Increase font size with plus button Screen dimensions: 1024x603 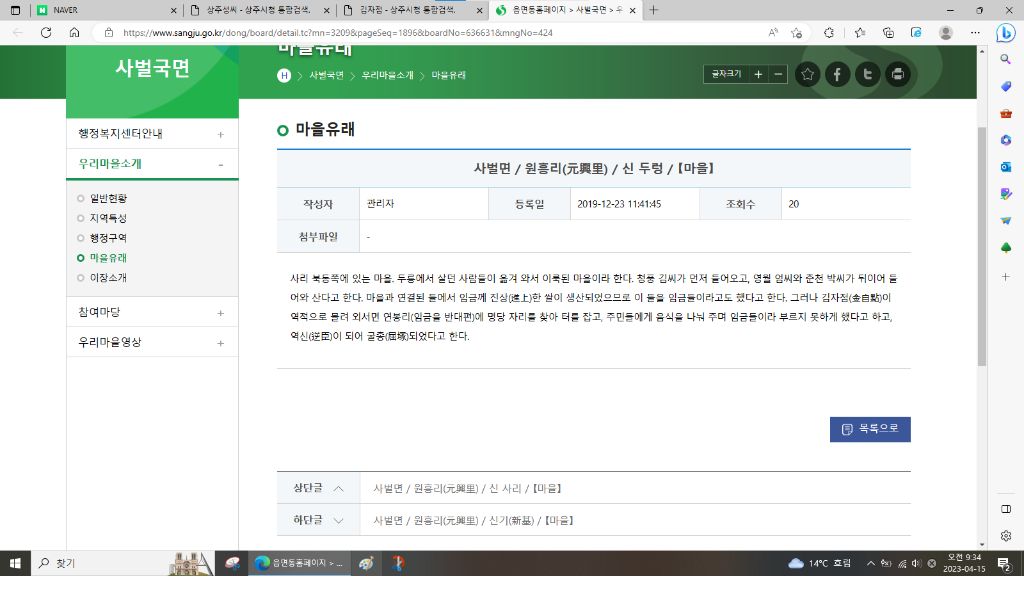(758, 74)
